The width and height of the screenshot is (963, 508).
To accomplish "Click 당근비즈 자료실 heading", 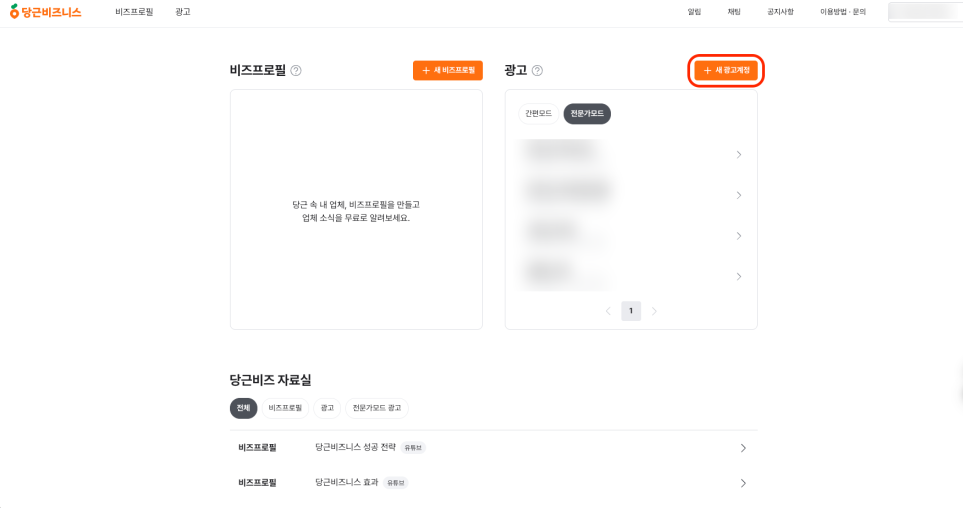I will [x=270, y=380].
